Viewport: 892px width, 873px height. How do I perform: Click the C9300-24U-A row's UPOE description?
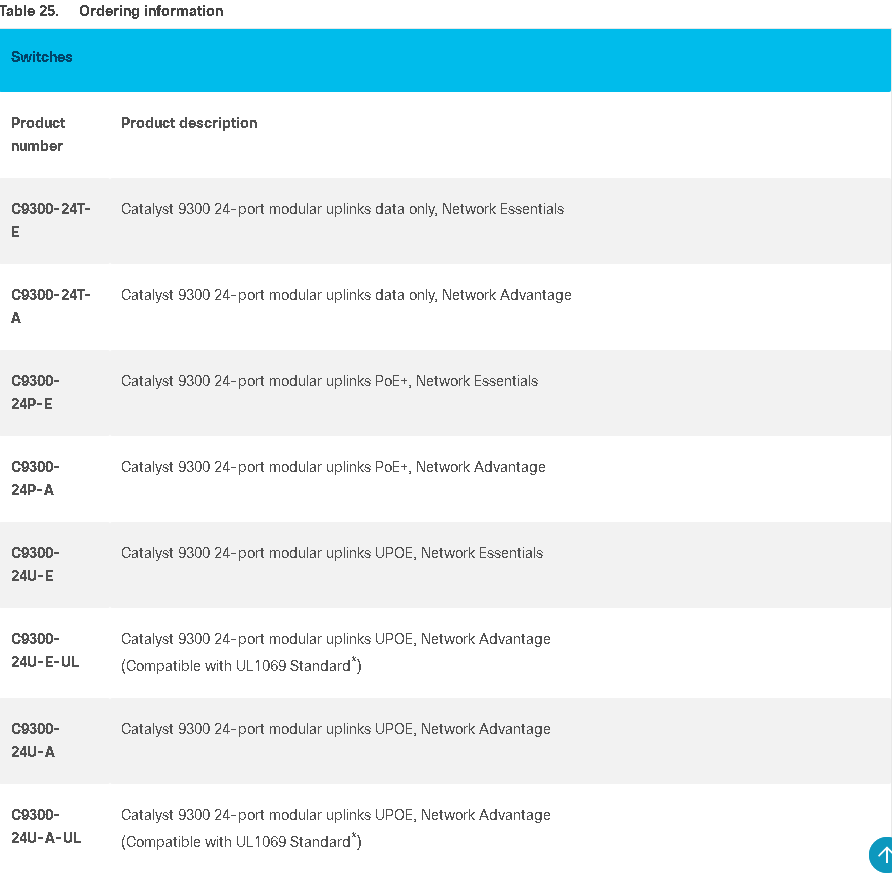coord(336,729)
